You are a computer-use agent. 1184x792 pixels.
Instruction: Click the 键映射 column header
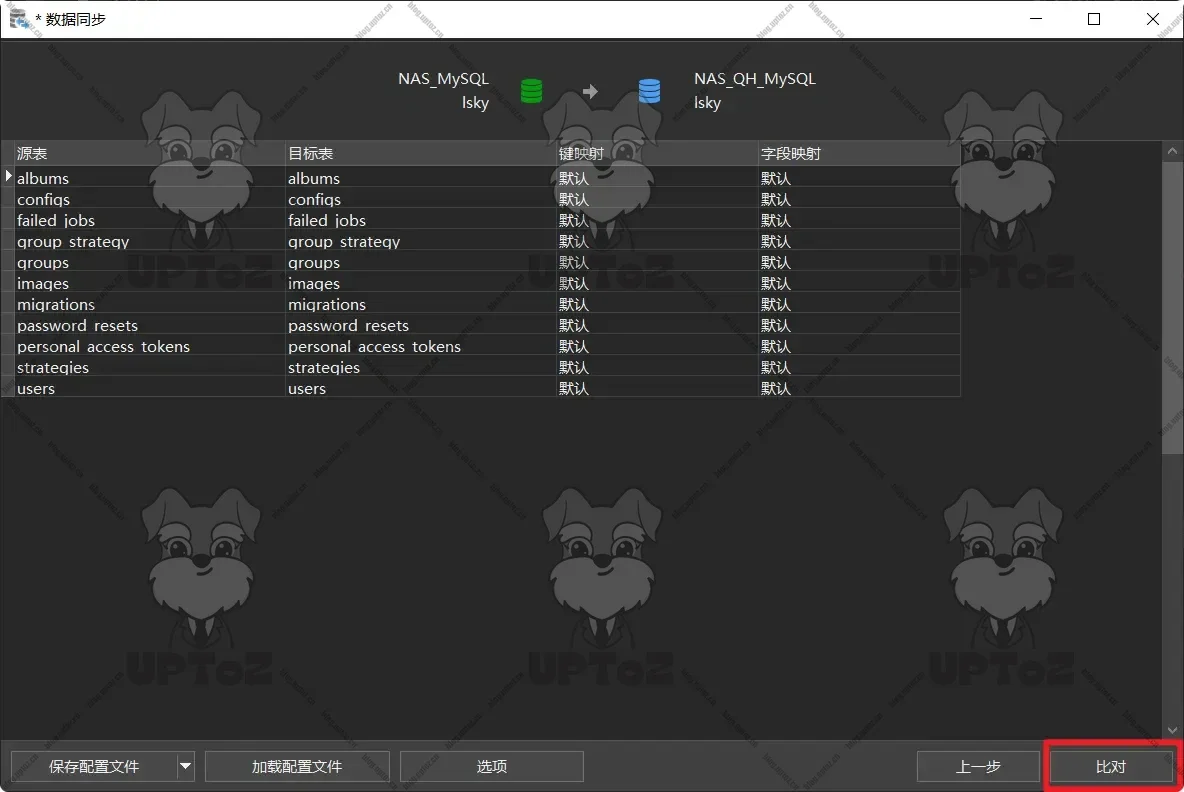(x=657, y=153)
